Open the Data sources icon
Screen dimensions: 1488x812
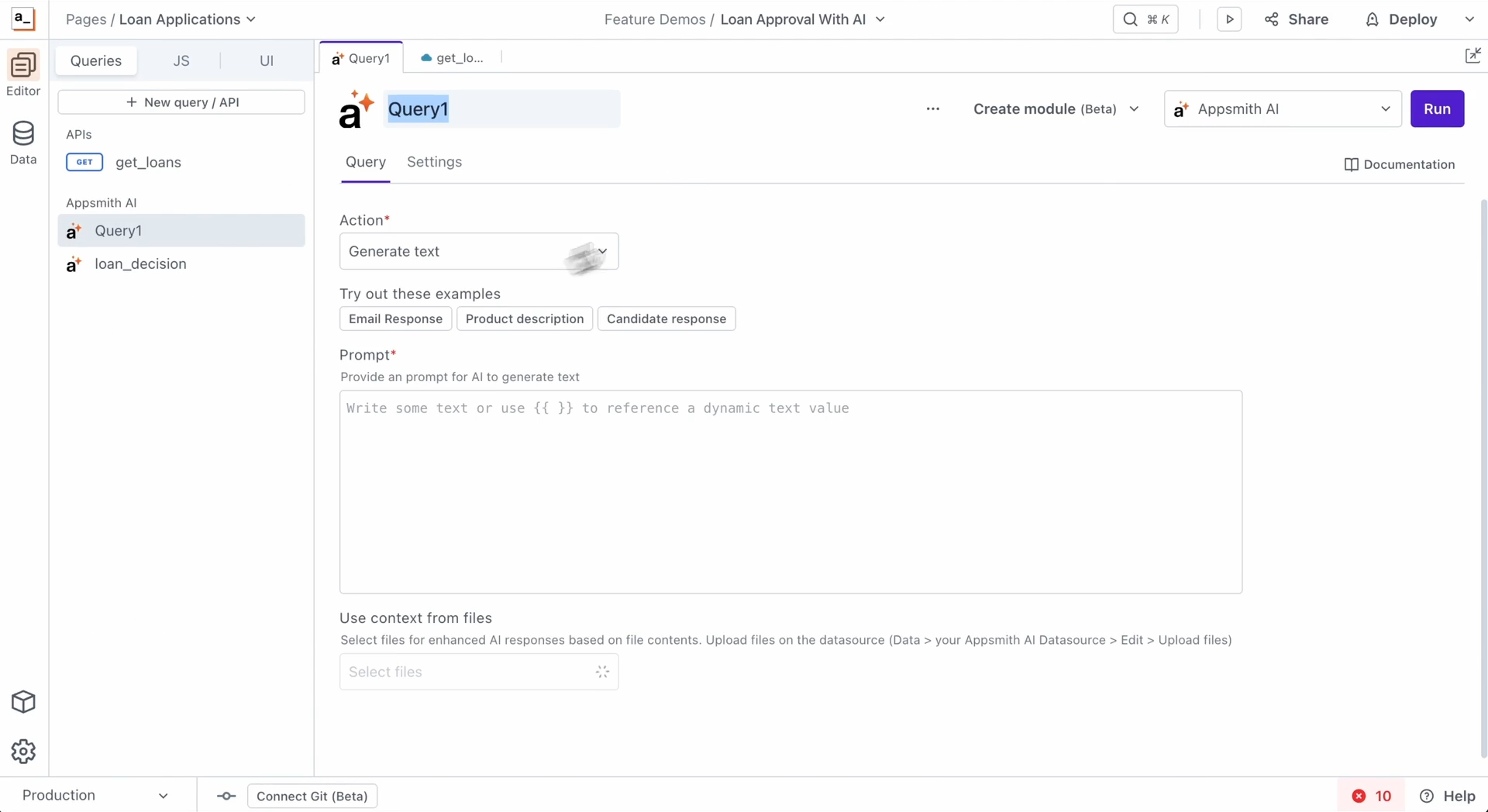point(23,143)
